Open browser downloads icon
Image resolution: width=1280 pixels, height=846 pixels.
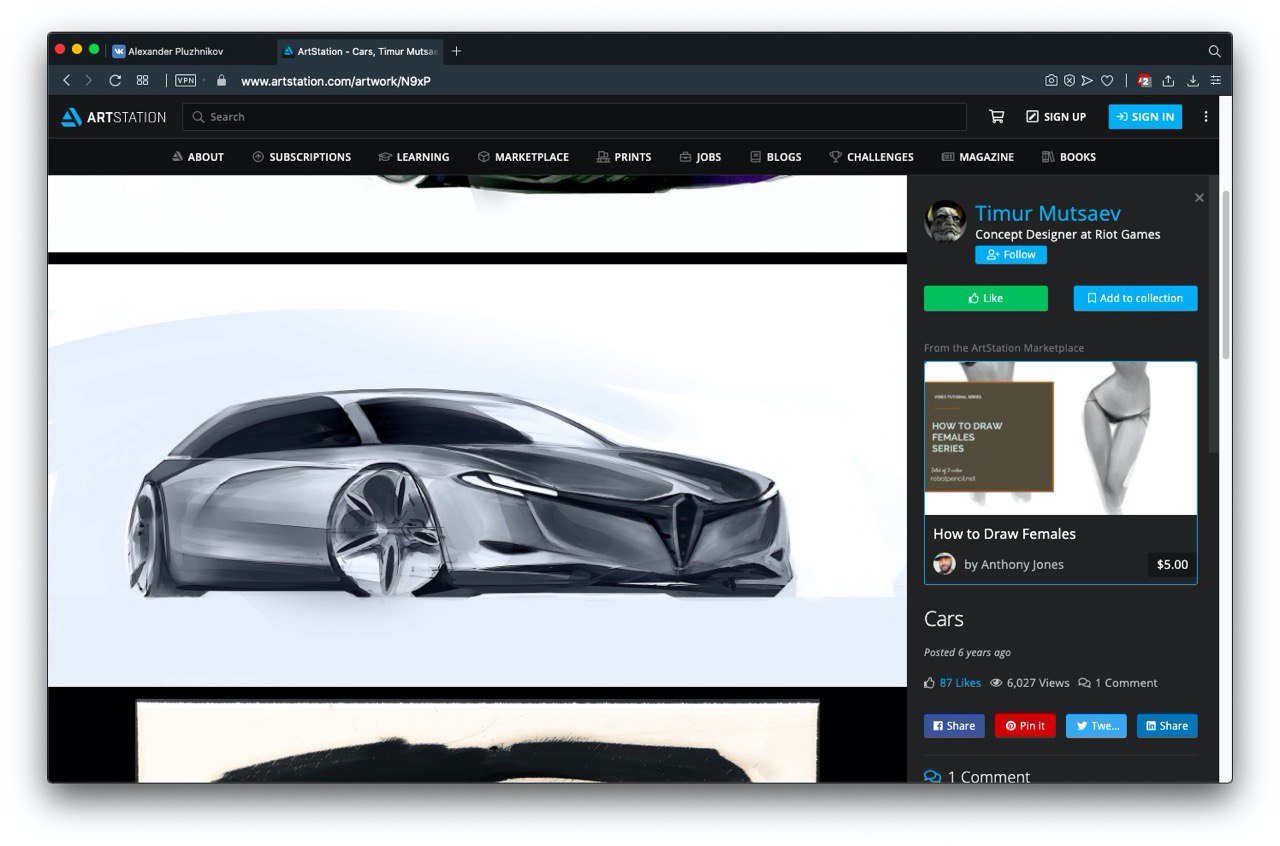point(1193,81)
